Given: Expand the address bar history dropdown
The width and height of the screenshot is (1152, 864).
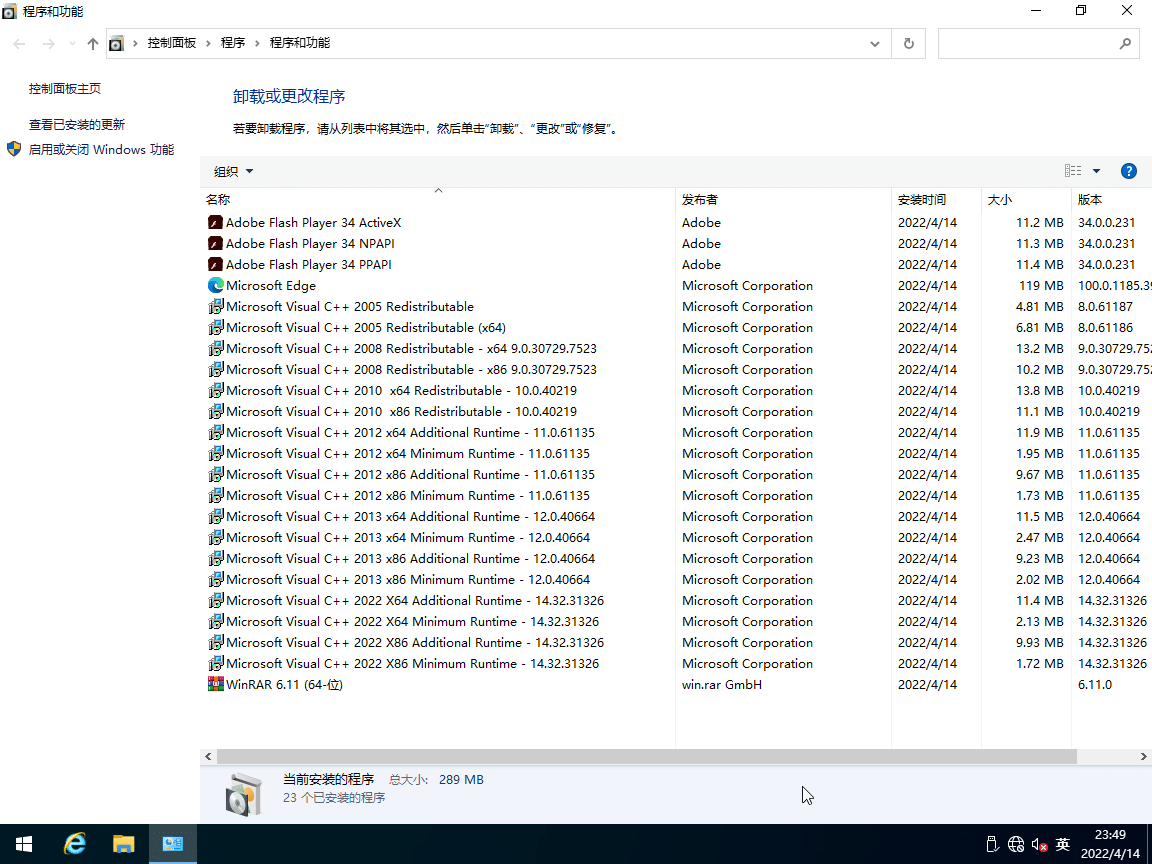Looking at the screenshot, I should [x=875, y=44].
